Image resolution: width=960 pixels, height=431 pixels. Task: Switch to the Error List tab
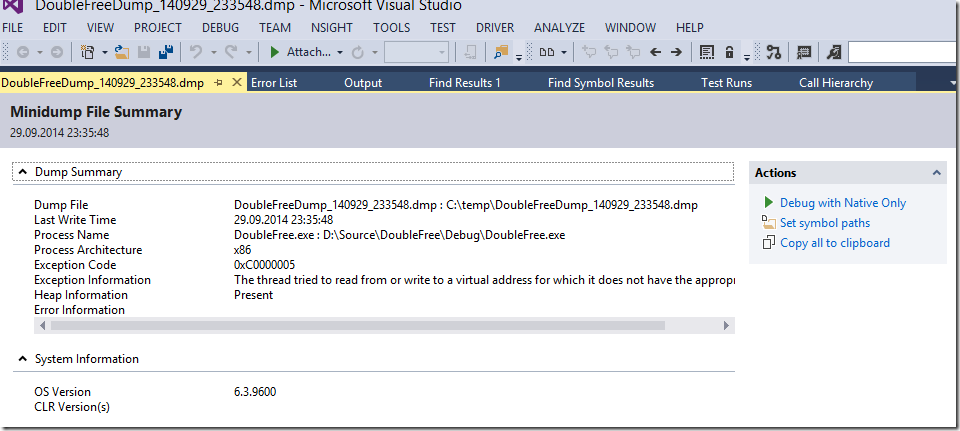click(273, 83)
